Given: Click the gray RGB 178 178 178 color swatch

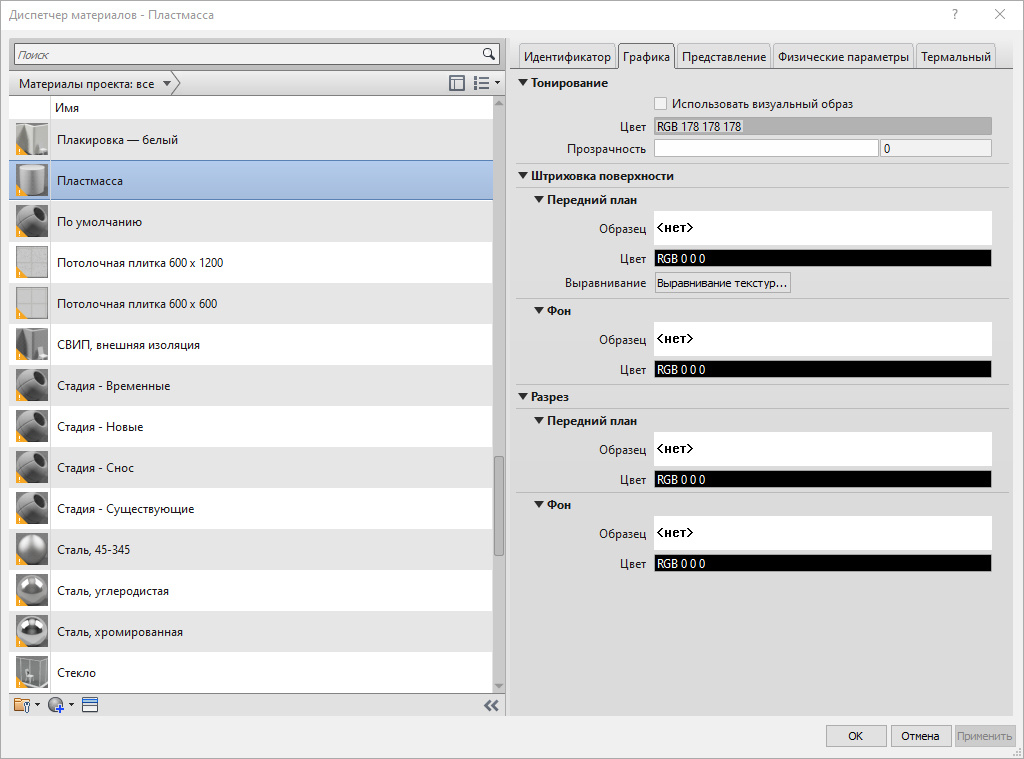Looking at the screenshot, I should [822, 126].
